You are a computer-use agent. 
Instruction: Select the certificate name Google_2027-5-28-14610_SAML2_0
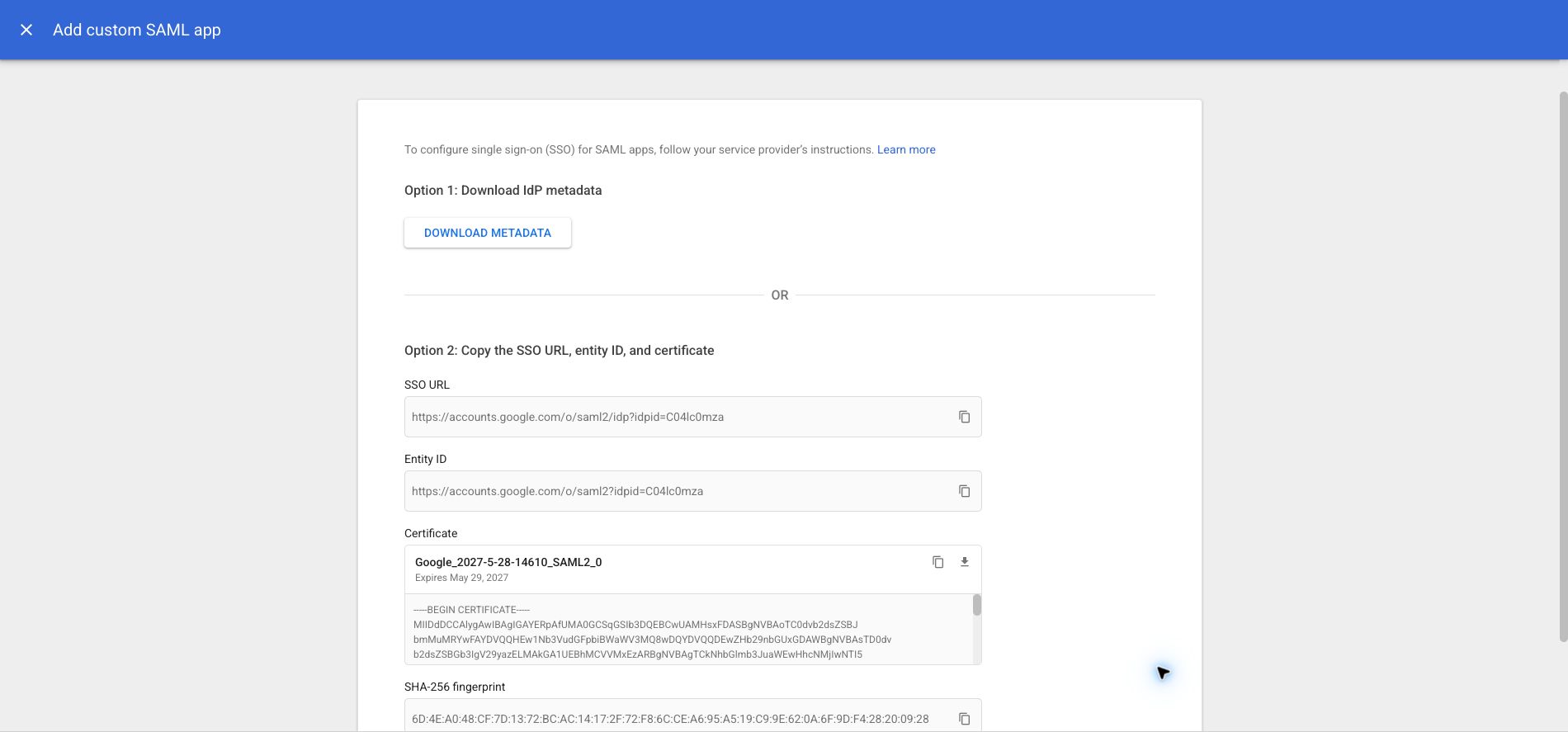click(x=508, y=562)
